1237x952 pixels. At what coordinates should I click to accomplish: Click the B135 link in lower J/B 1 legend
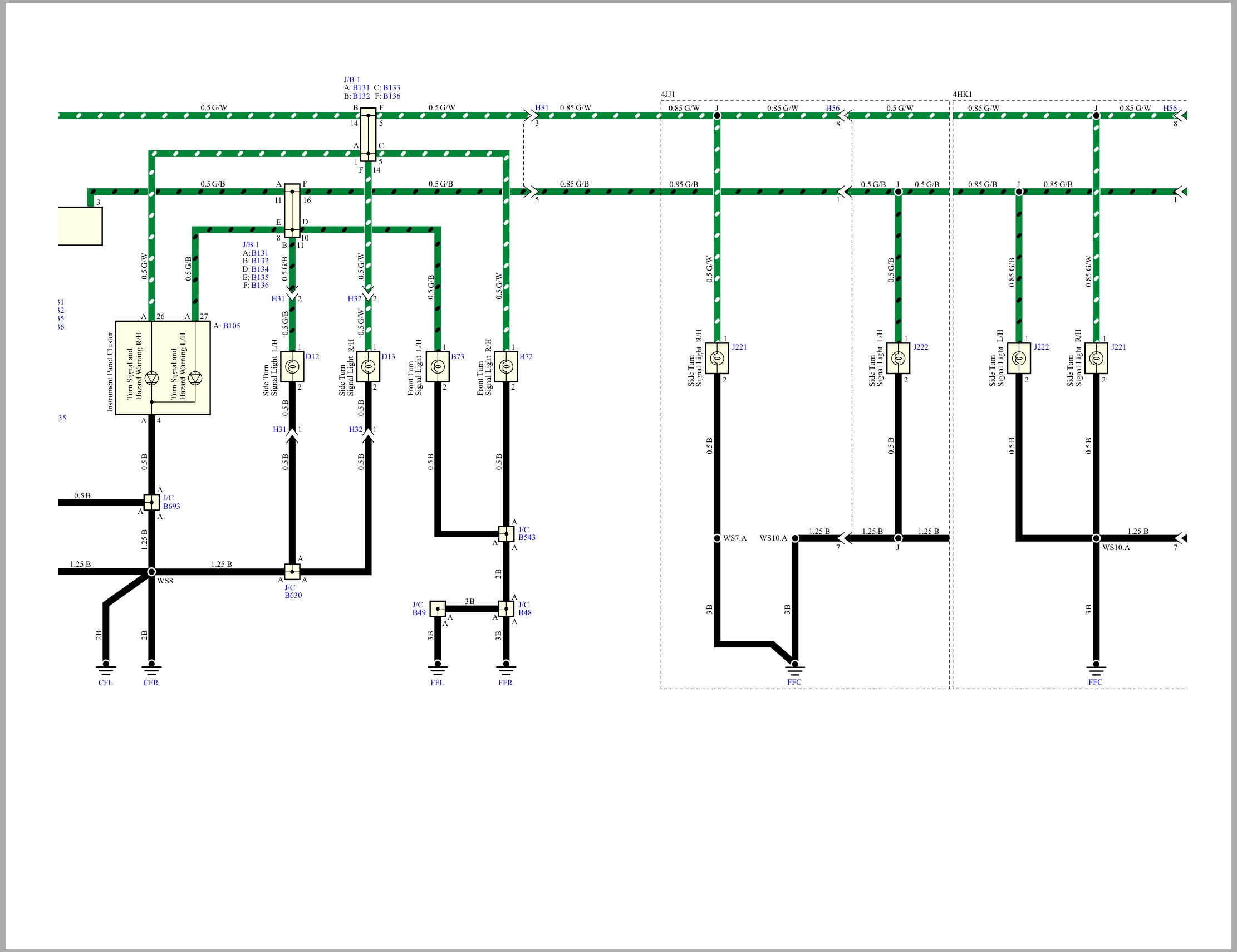(260, 277)
